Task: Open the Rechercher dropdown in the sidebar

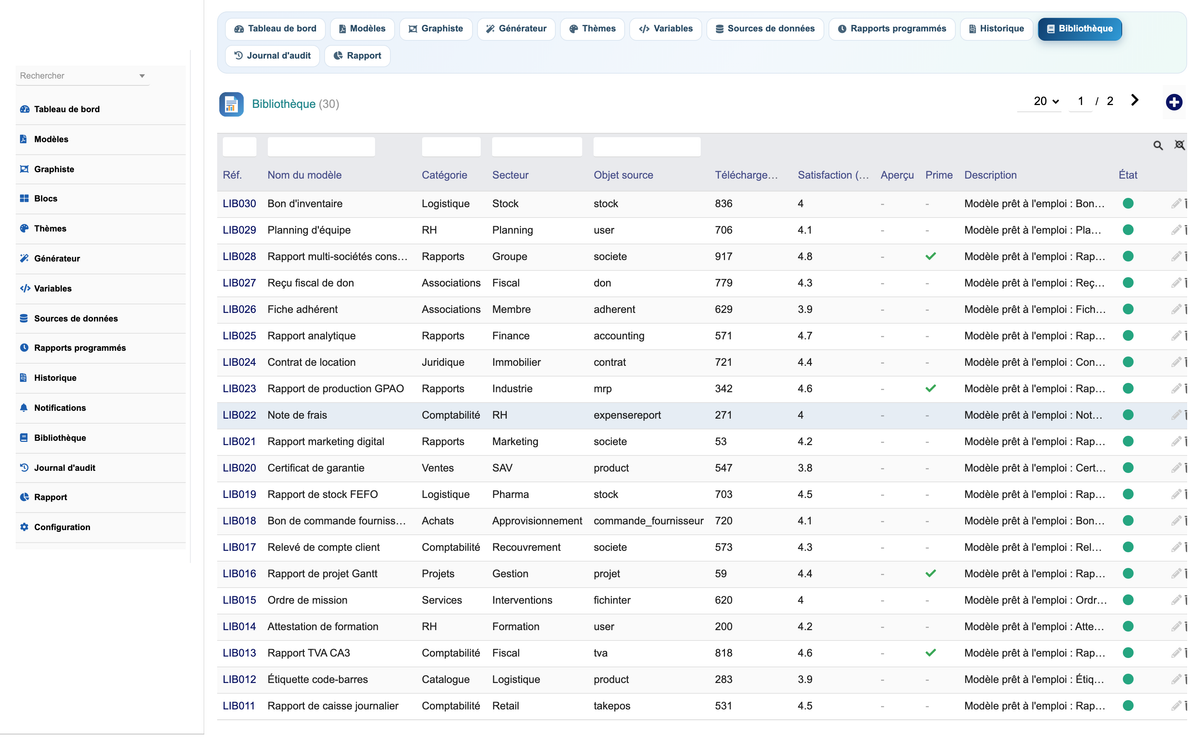Action: [83, 76]
